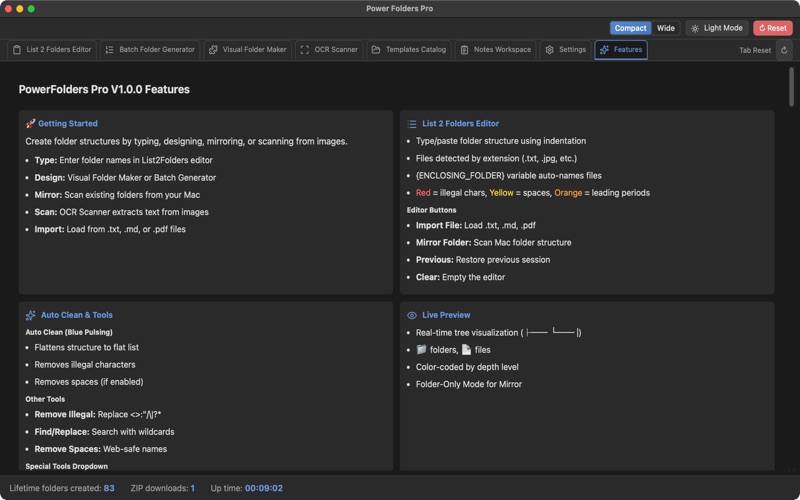Click the ZIP downloads status entry

pos(163,488)
